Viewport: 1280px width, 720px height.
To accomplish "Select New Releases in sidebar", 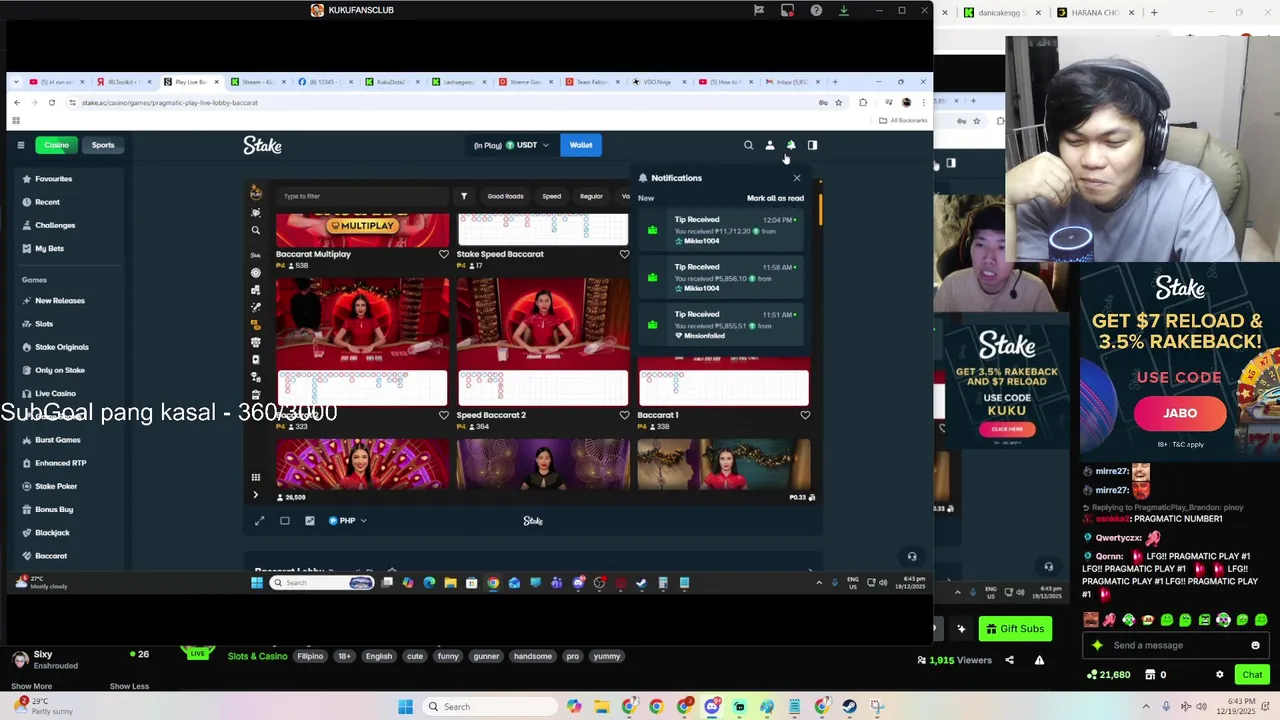I will pos(60,301).
